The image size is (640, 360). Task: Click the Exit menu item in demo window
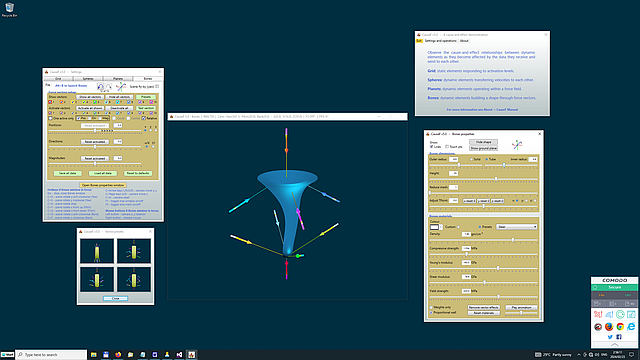tap(419, 41)
